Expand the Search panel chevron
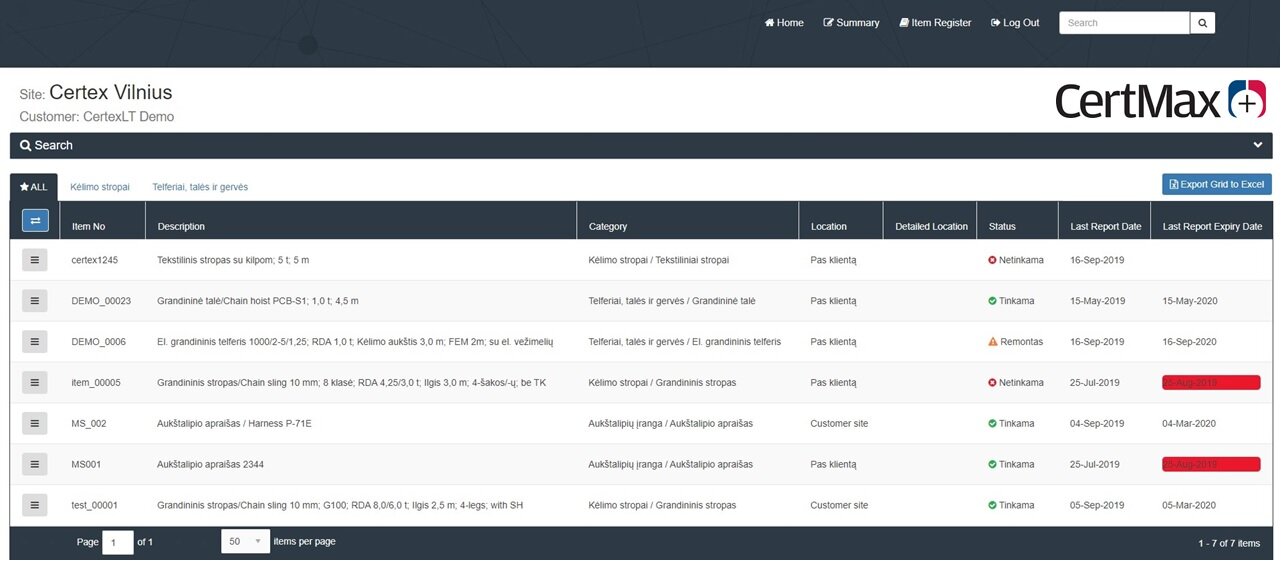The image size is (1281, 561). 1258,145
